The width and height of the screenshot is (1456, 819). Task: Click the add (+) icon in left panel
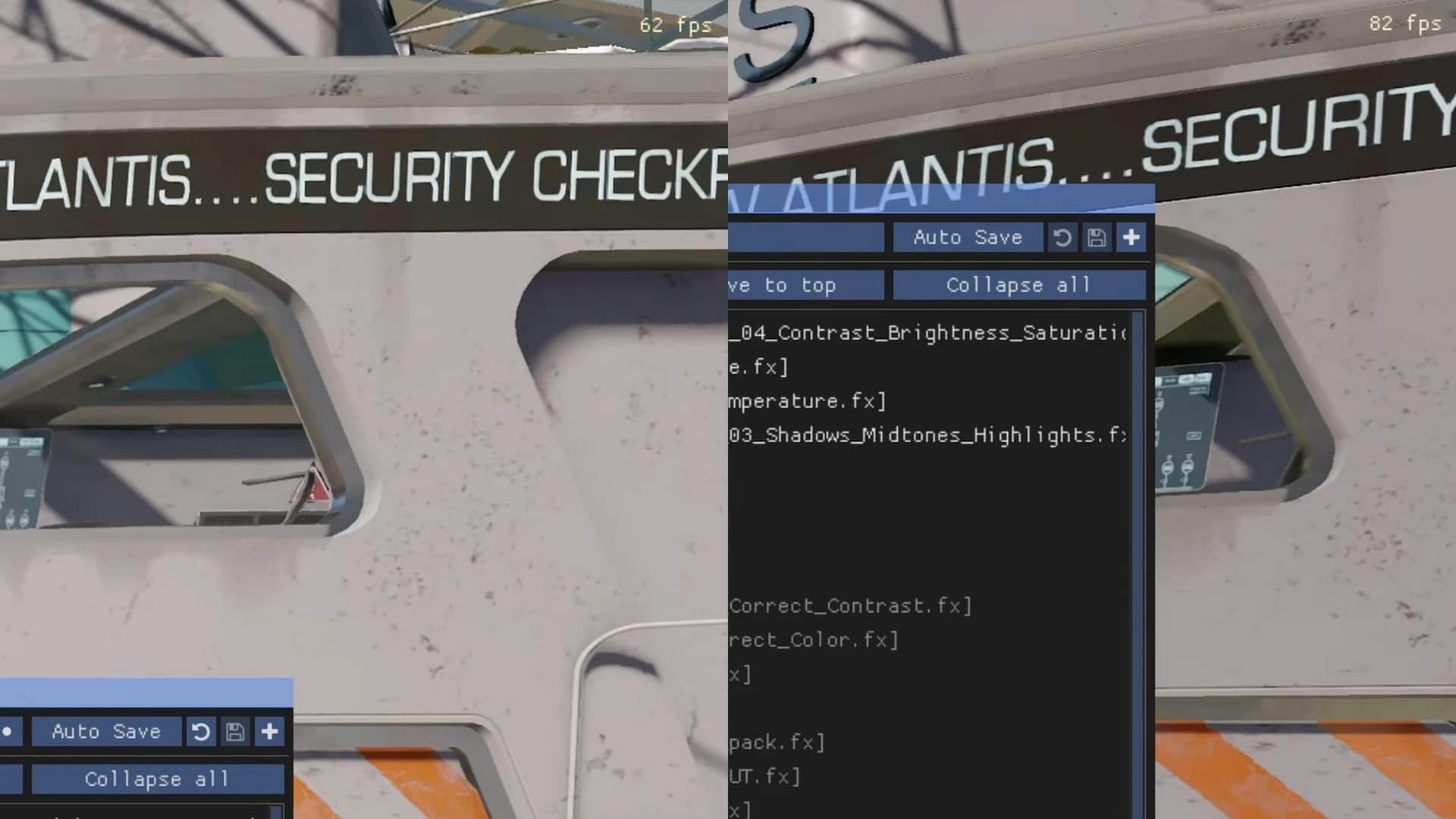tap(270, 731)
